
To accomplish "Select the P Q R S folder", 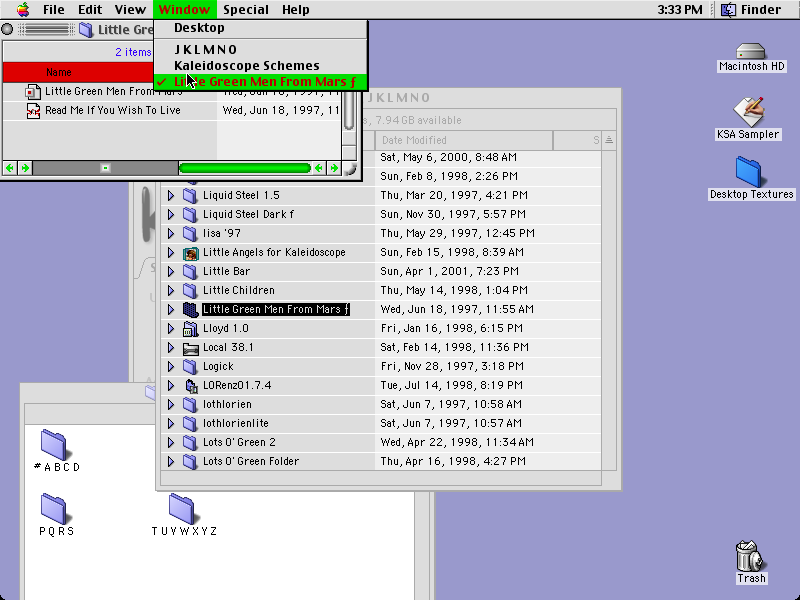I will tap(54, 508).
